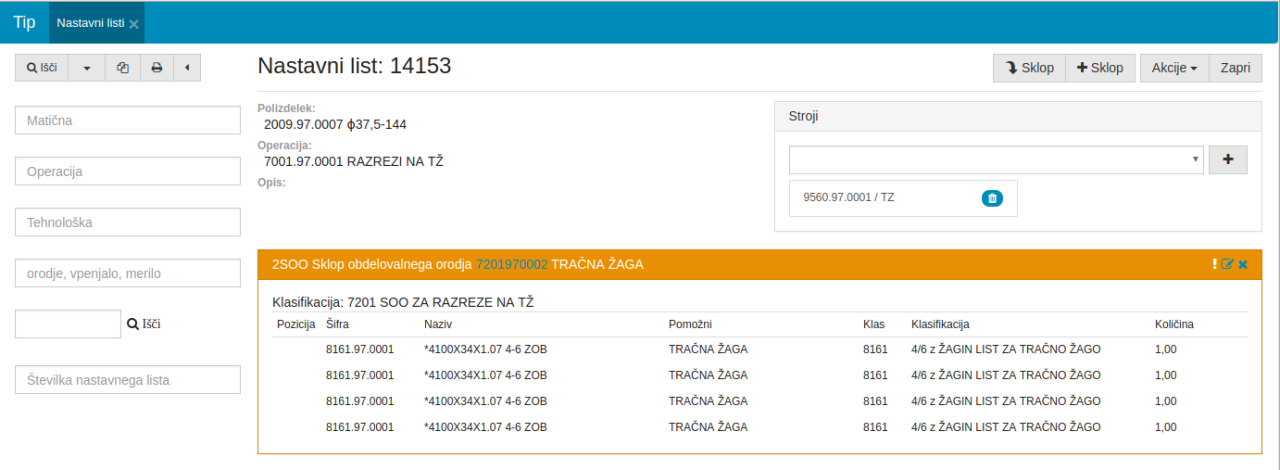The height and width of the screenshot is (470, 1280).
Task: Open the dropdown arrow next to Išči
Action: point(86,68)
